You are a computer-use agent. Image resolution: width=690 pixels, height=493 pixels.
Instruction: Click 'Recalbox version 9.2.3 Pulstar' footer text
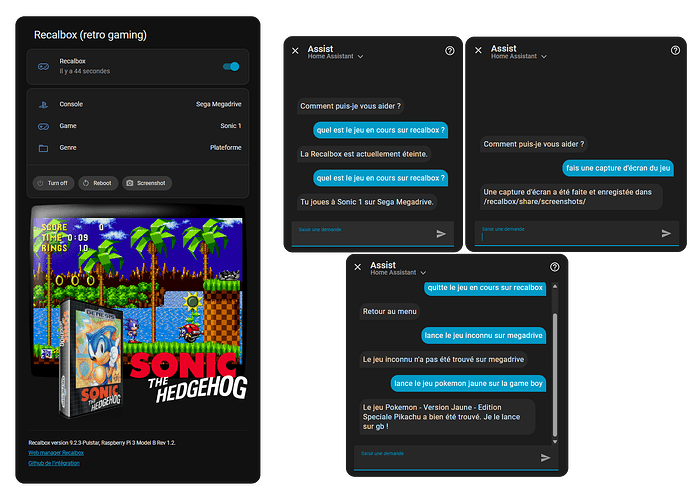click(102, 443)
